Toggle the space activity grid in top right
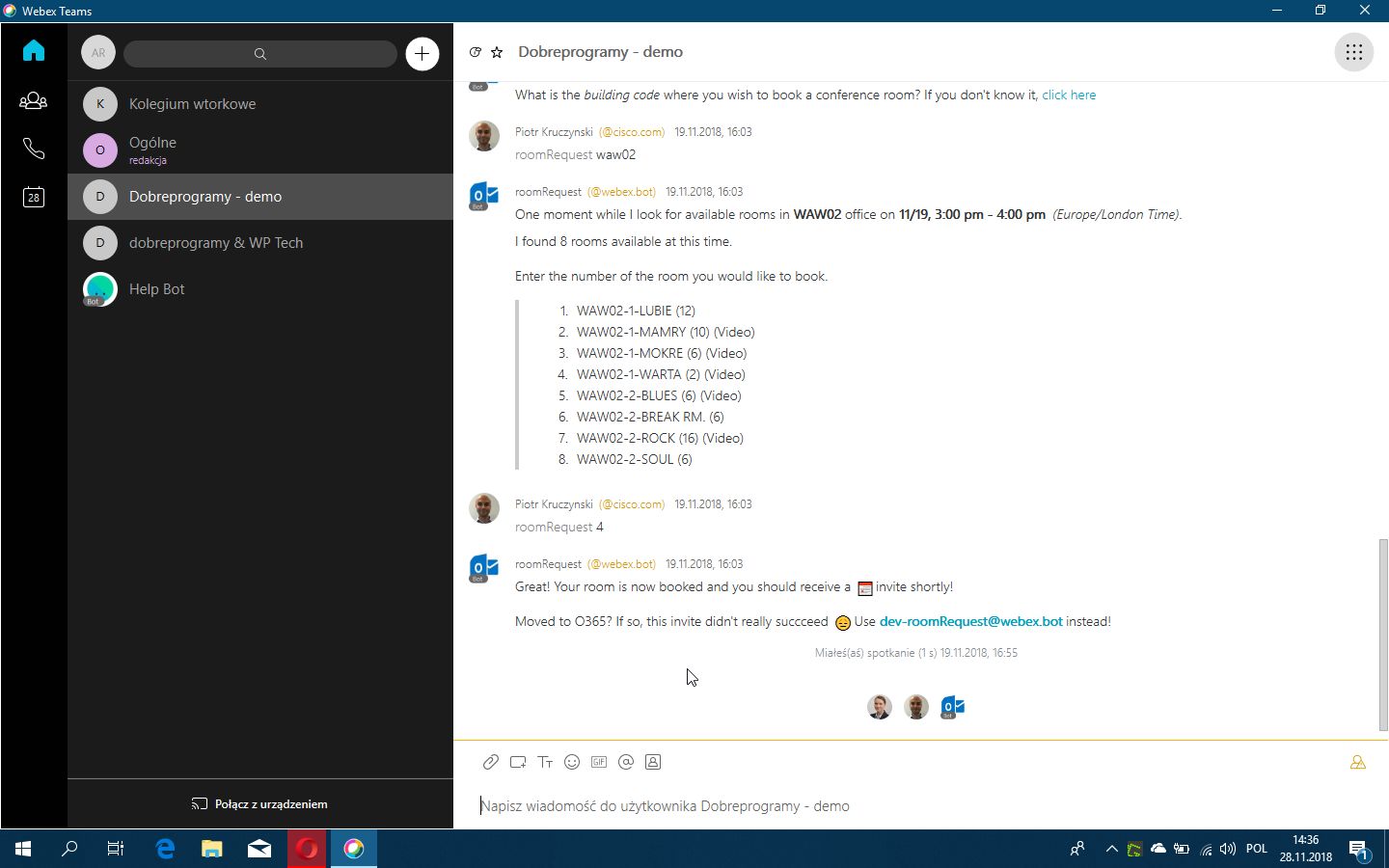1389x868 pixels. (x=1353, y=52)
